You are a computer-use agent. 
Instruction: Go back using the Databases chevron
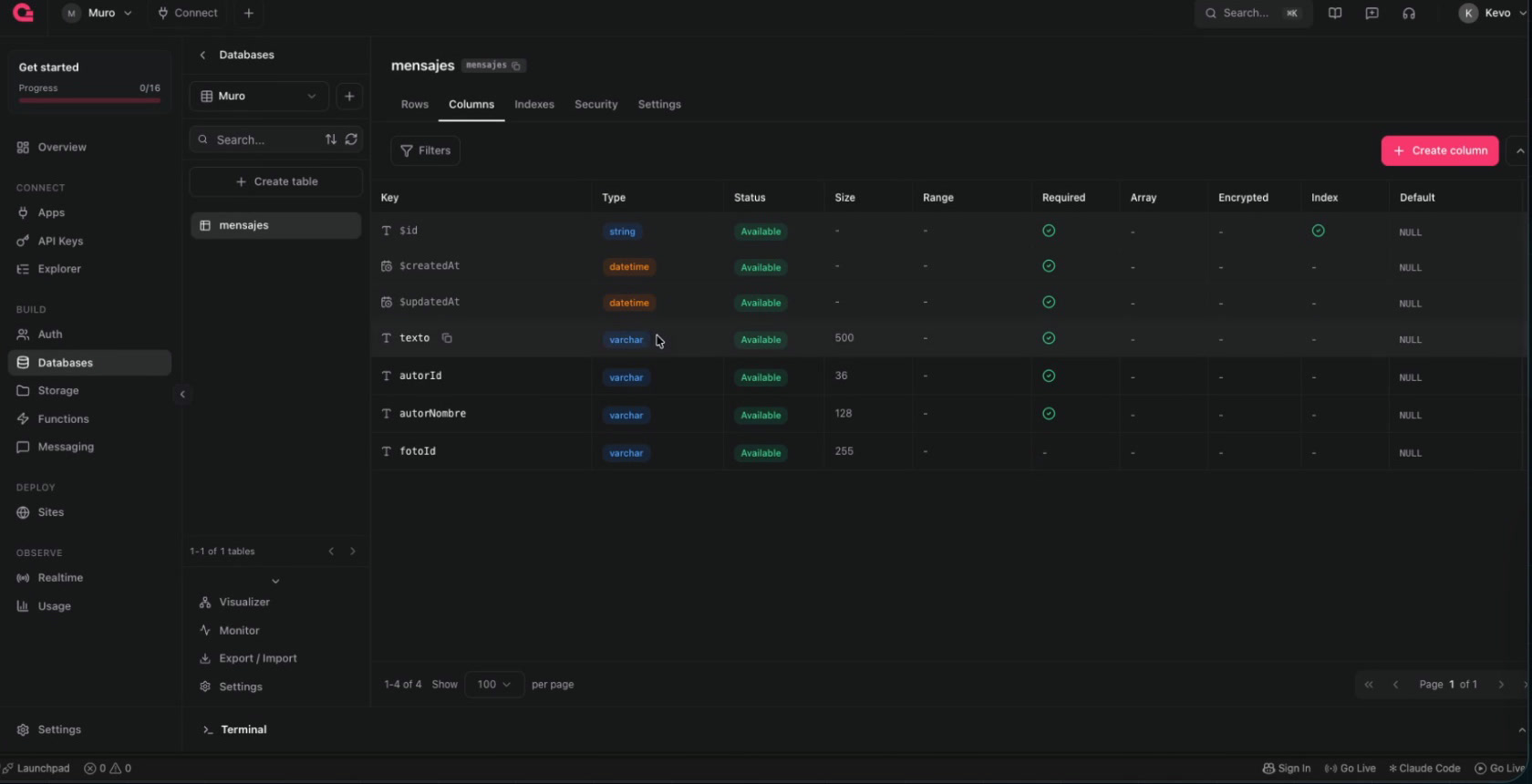click(202, 55)
